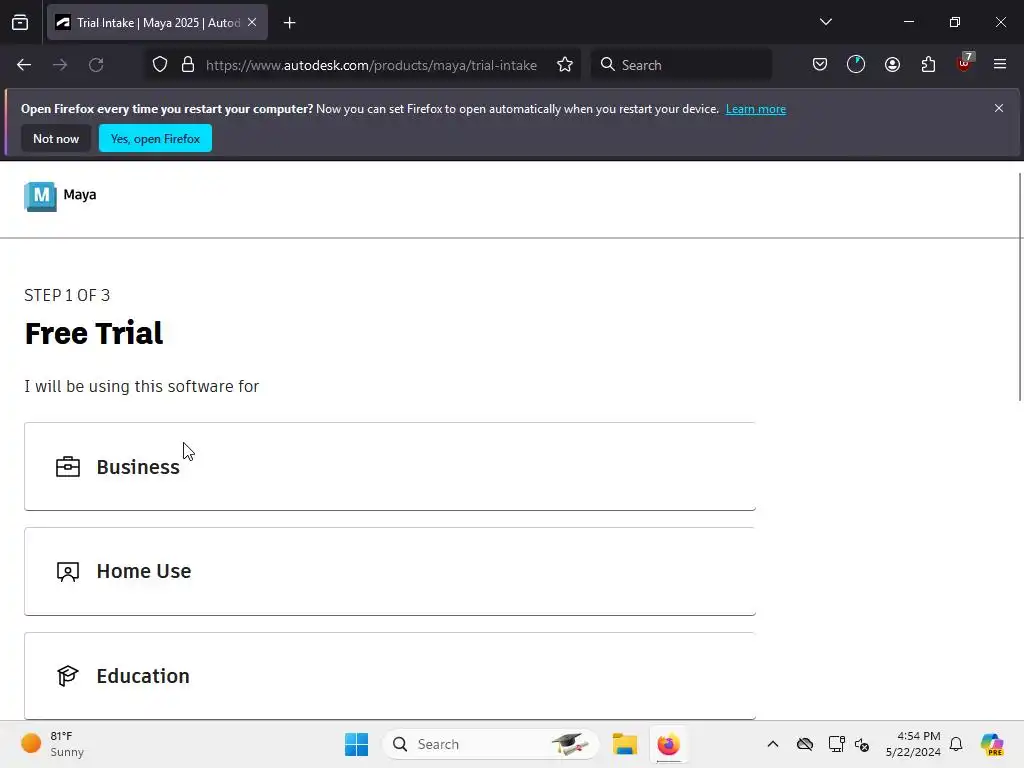Click the circular timer extension icon

click(856, 65)
